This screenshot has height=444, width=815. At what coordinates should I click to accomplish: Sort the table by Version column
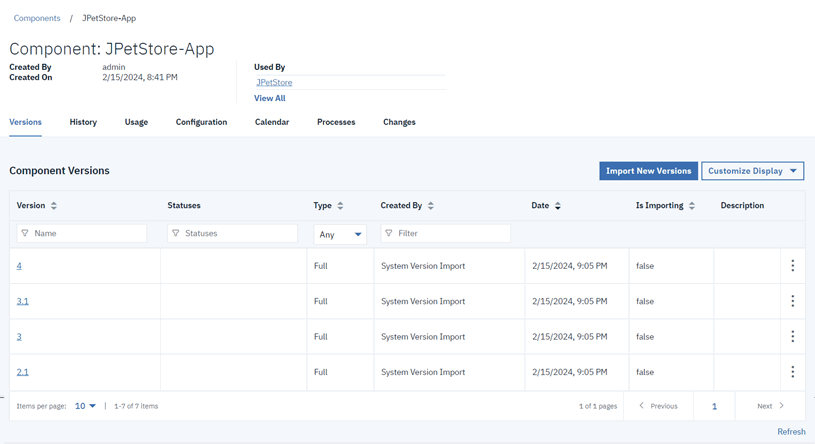click(54, 206)
